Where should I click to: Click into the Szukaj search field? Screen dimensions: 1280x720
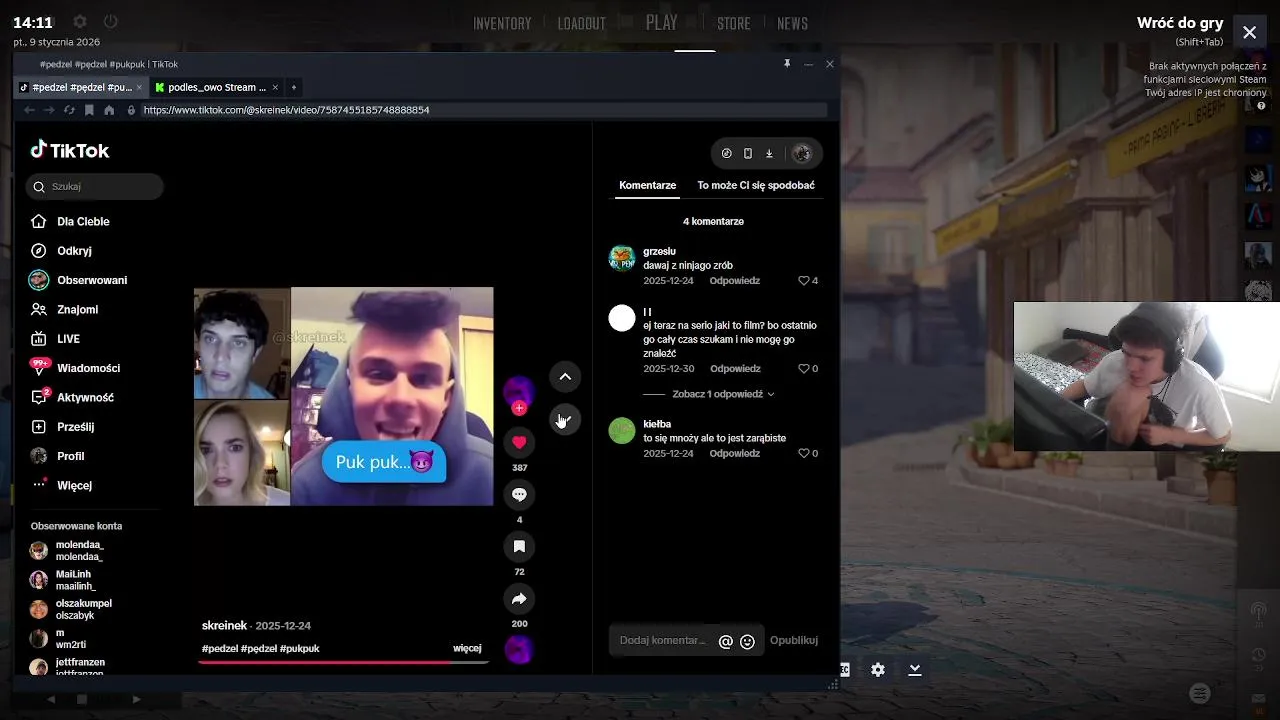(x=95, y=186)
